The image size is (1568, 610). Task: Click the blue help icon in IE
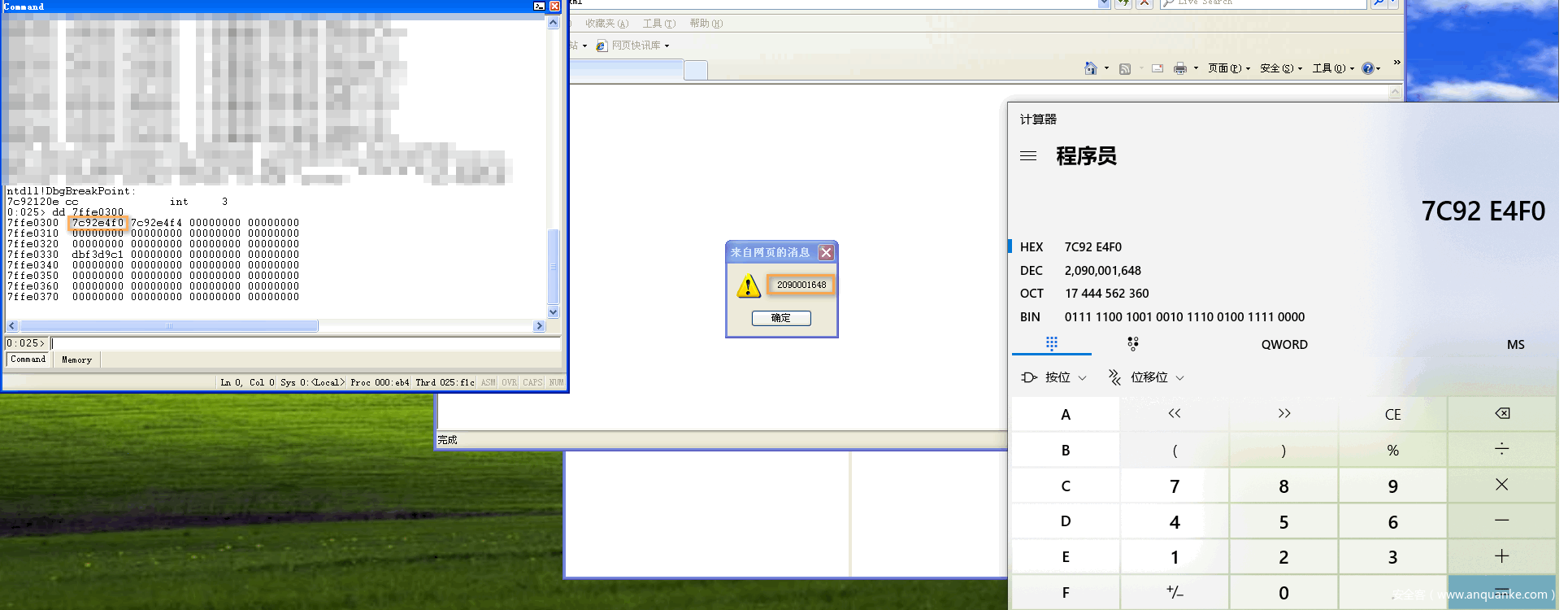coord(1367,68)
